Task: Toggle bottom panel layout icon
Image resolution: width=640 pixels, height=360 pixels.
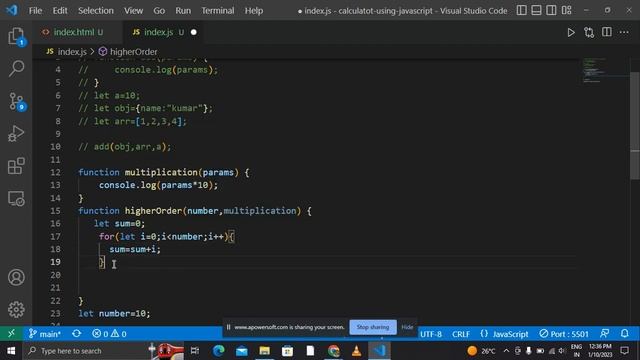Action: click(x=536, y=10)
